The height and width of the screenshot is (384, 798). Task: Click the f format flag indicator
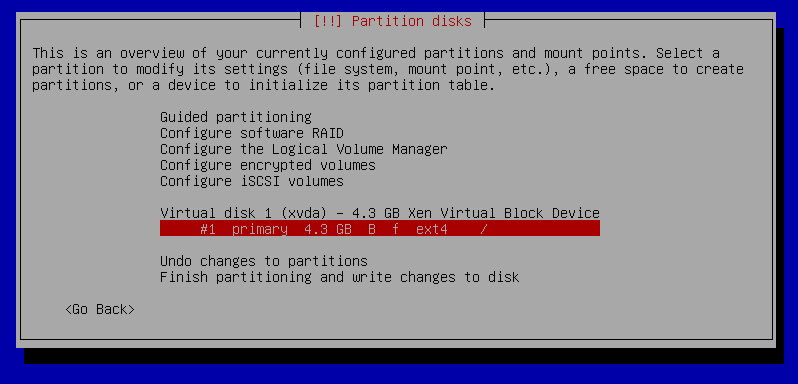(x=395, y=229)
